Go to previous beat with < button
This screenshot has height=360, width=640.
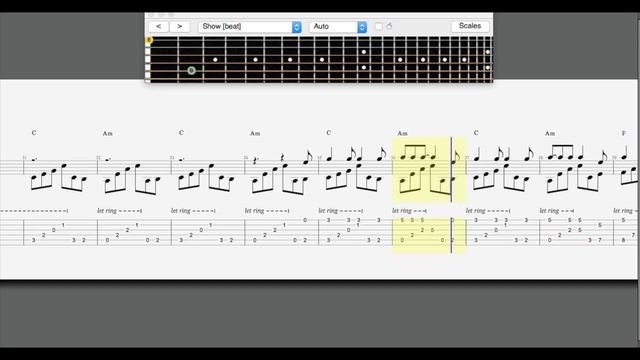point(158,27)
